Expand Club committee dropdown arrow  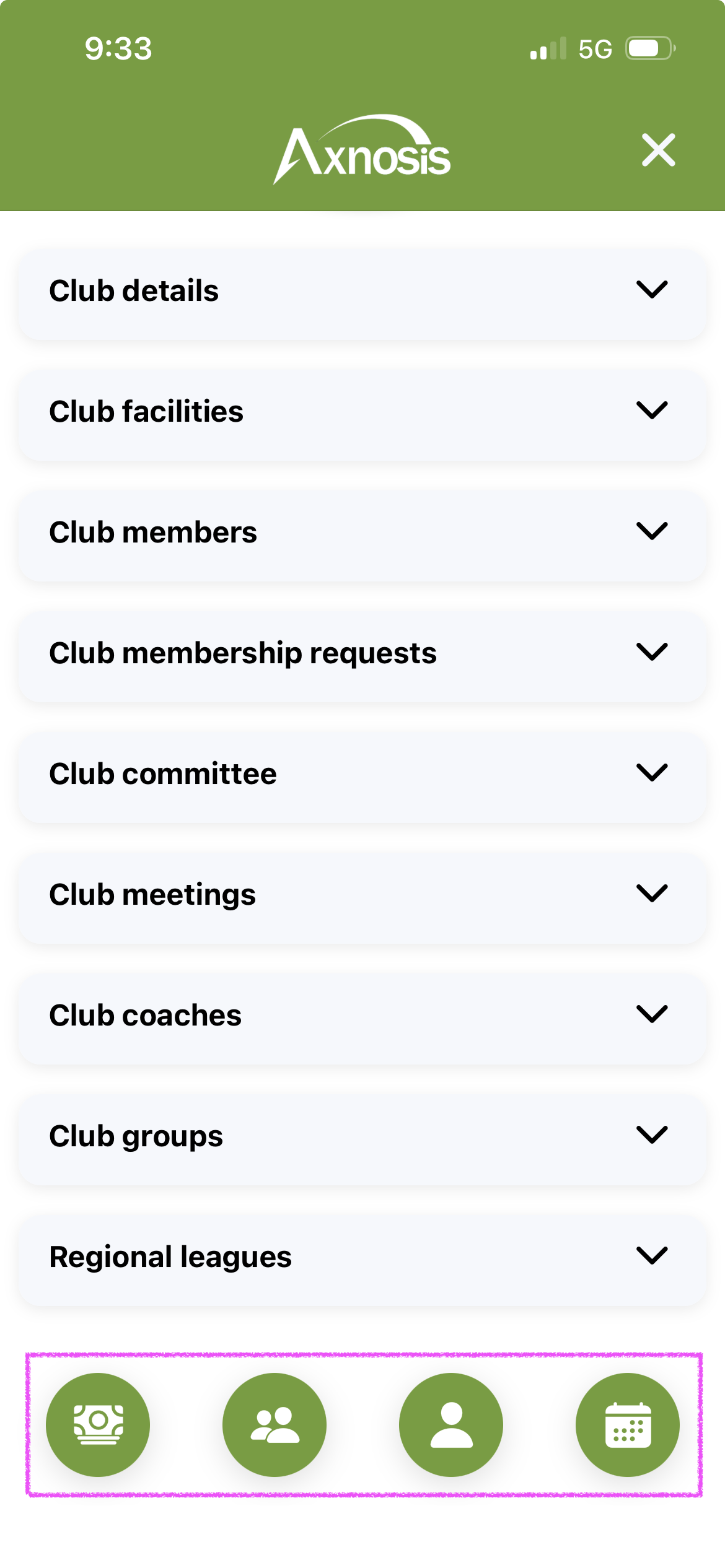click(652, 773)
